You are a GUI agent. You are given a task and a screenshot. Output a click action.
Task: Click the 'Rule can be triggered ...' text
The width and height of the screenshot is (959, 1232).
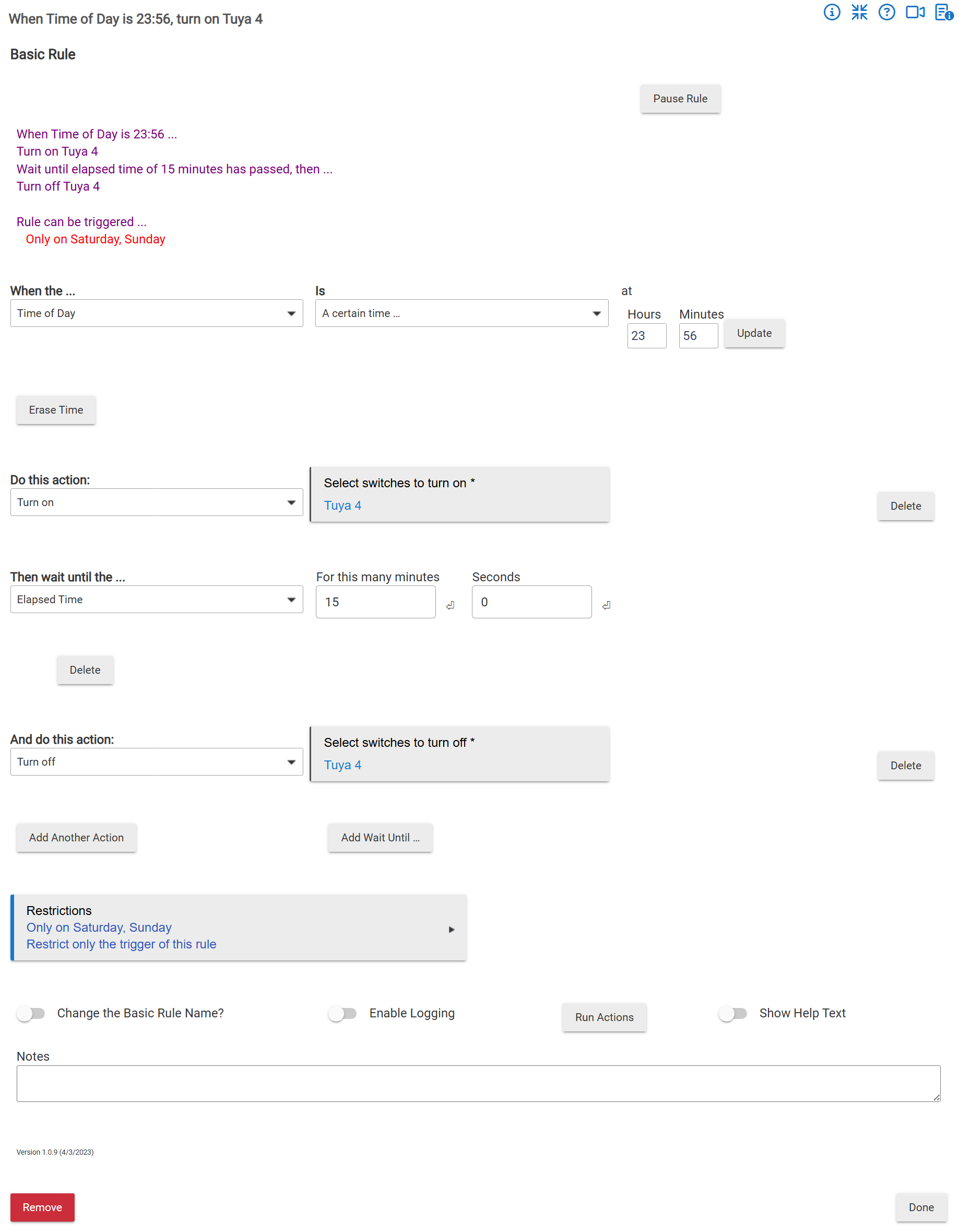[x=82, y=221]
